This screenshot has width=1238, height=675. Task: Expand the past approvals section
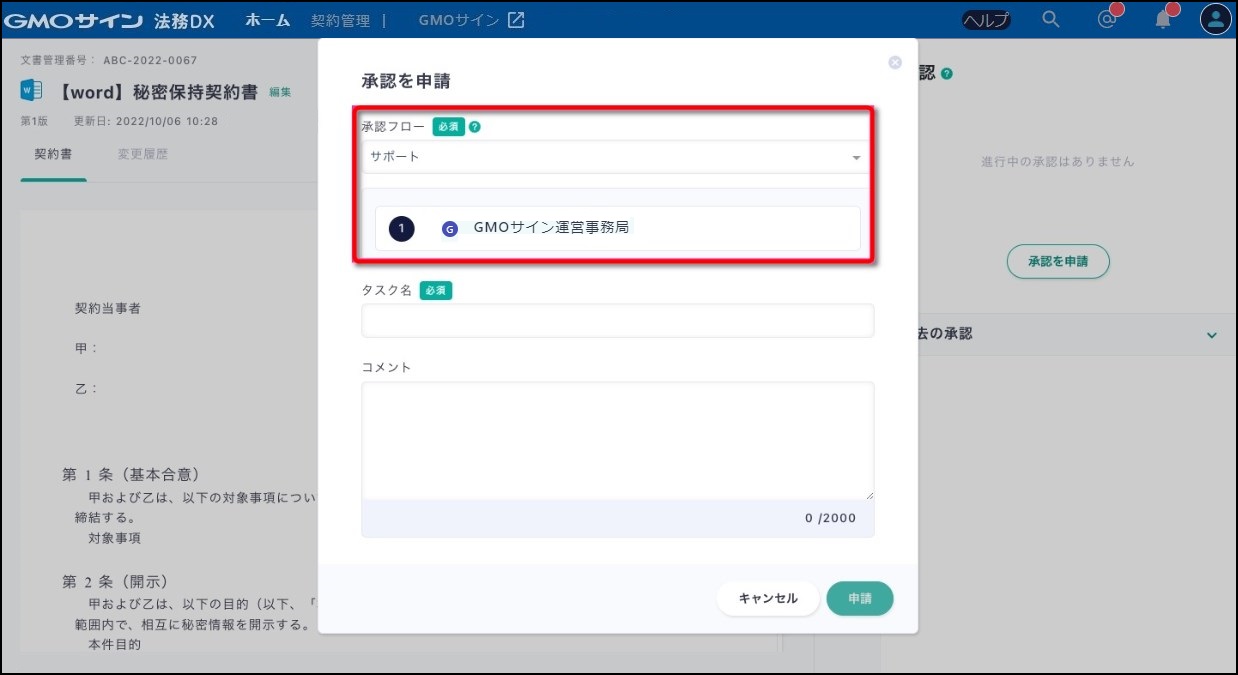click(1212, 335)
